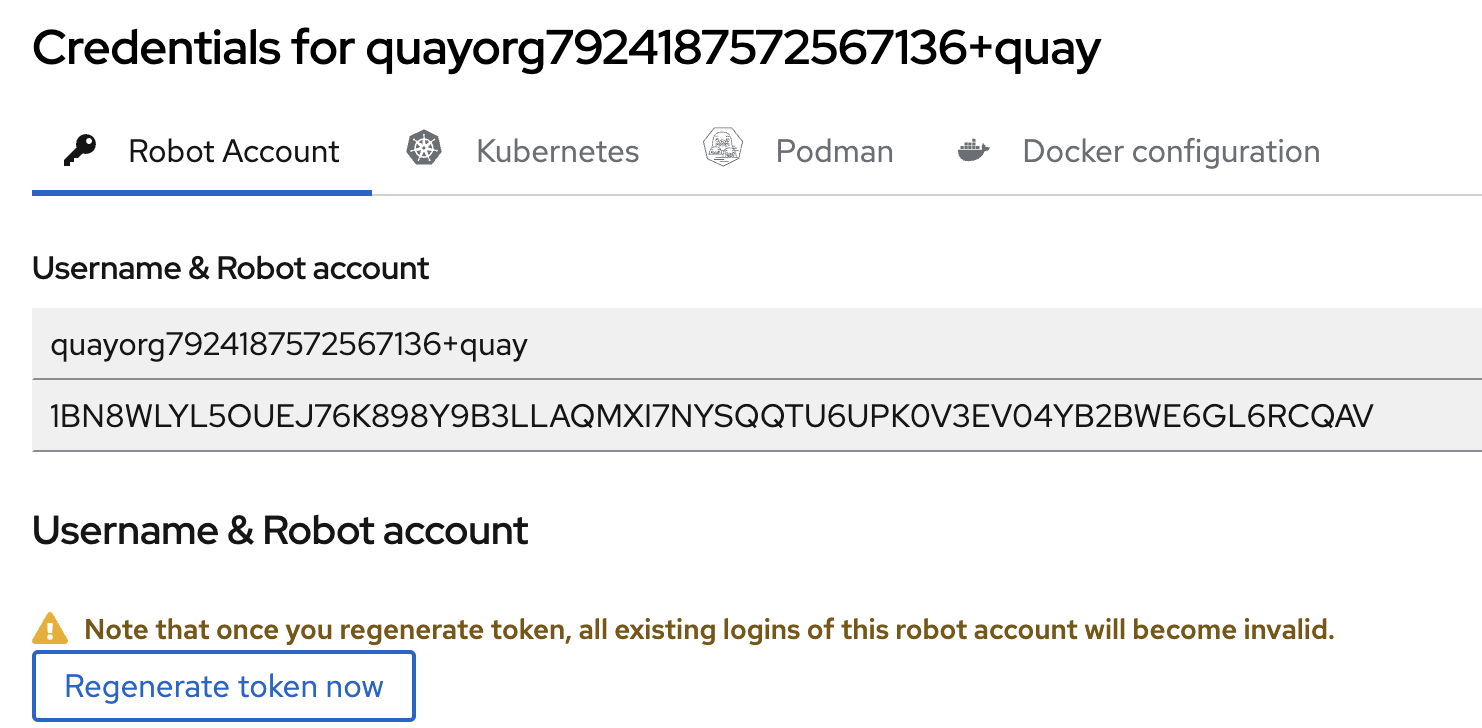Click the Docker whale icon
1482x728 pixels.
click(x=973, y=151)
